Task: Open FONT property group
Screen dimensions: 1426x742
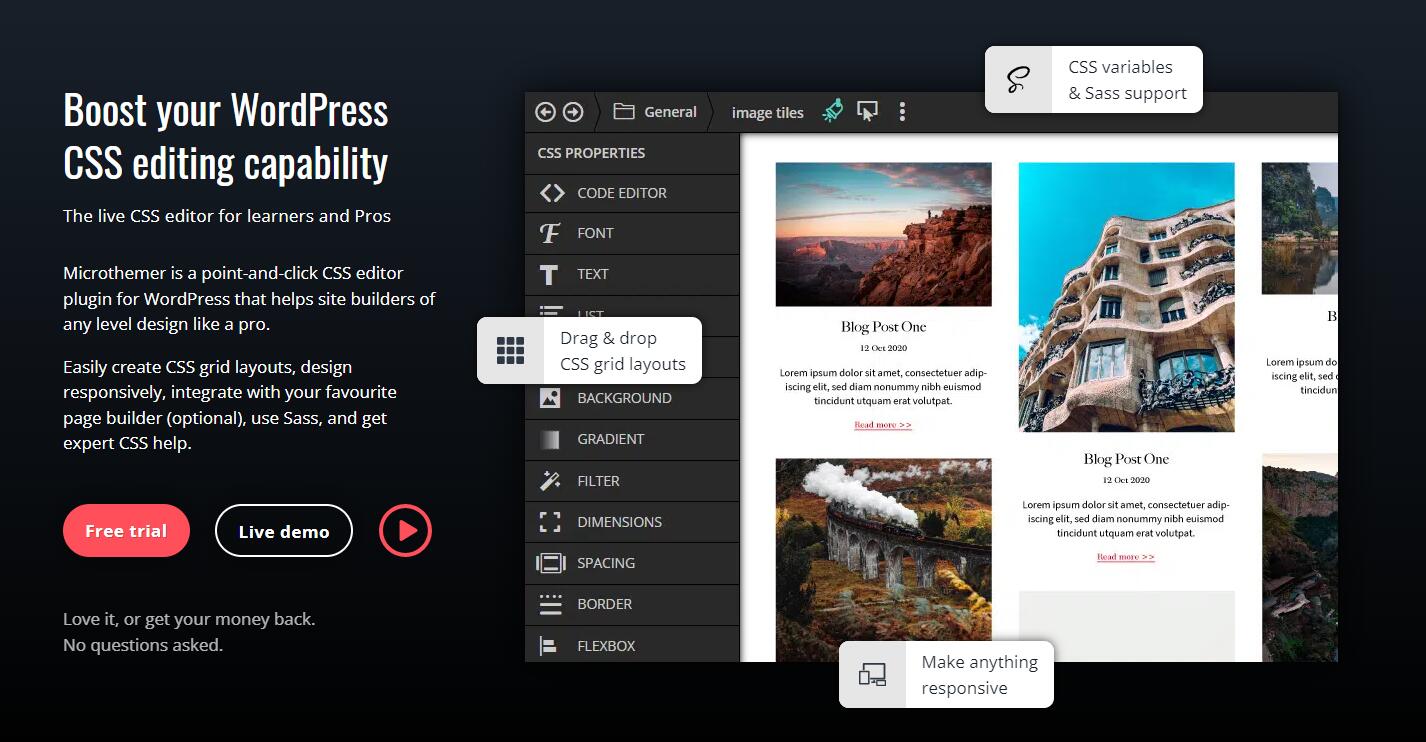Action: pos(632,233)
